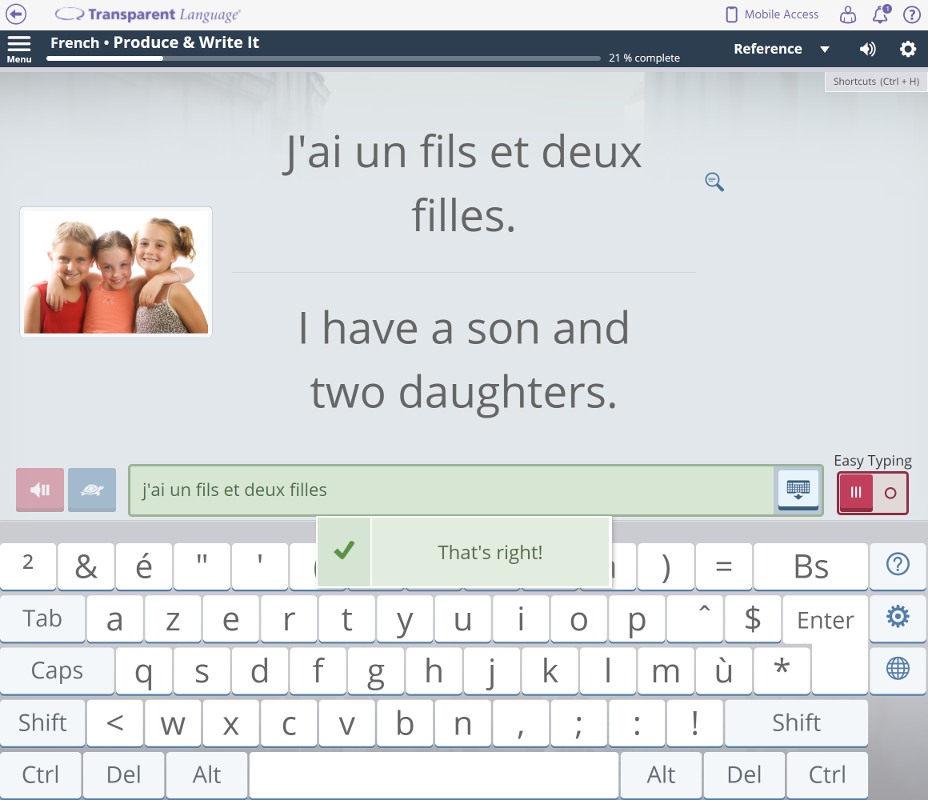Expand the Reference dropdown

781,49
